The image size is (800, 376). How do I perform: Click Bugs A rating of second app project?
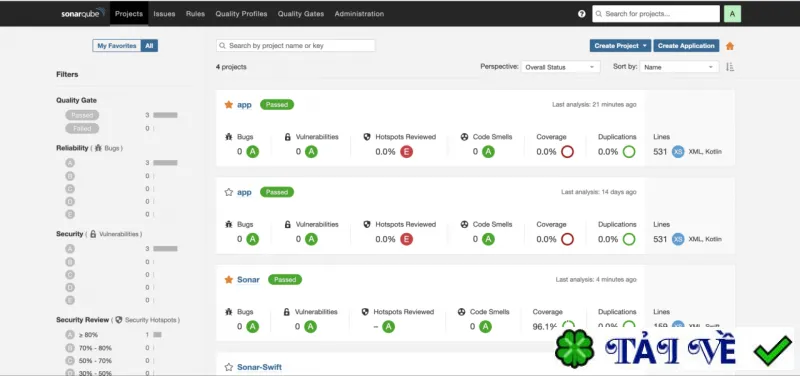click(x=253, y=239)
